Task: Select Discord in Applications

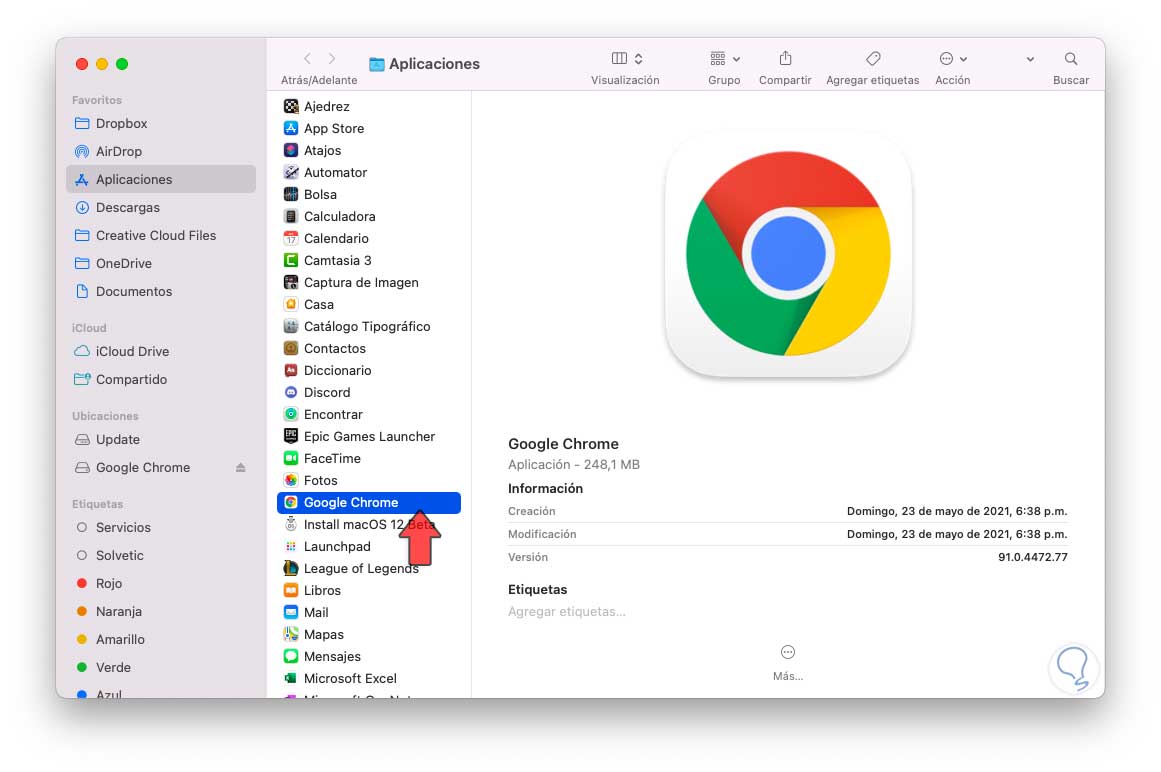Action: pos(369,393)
